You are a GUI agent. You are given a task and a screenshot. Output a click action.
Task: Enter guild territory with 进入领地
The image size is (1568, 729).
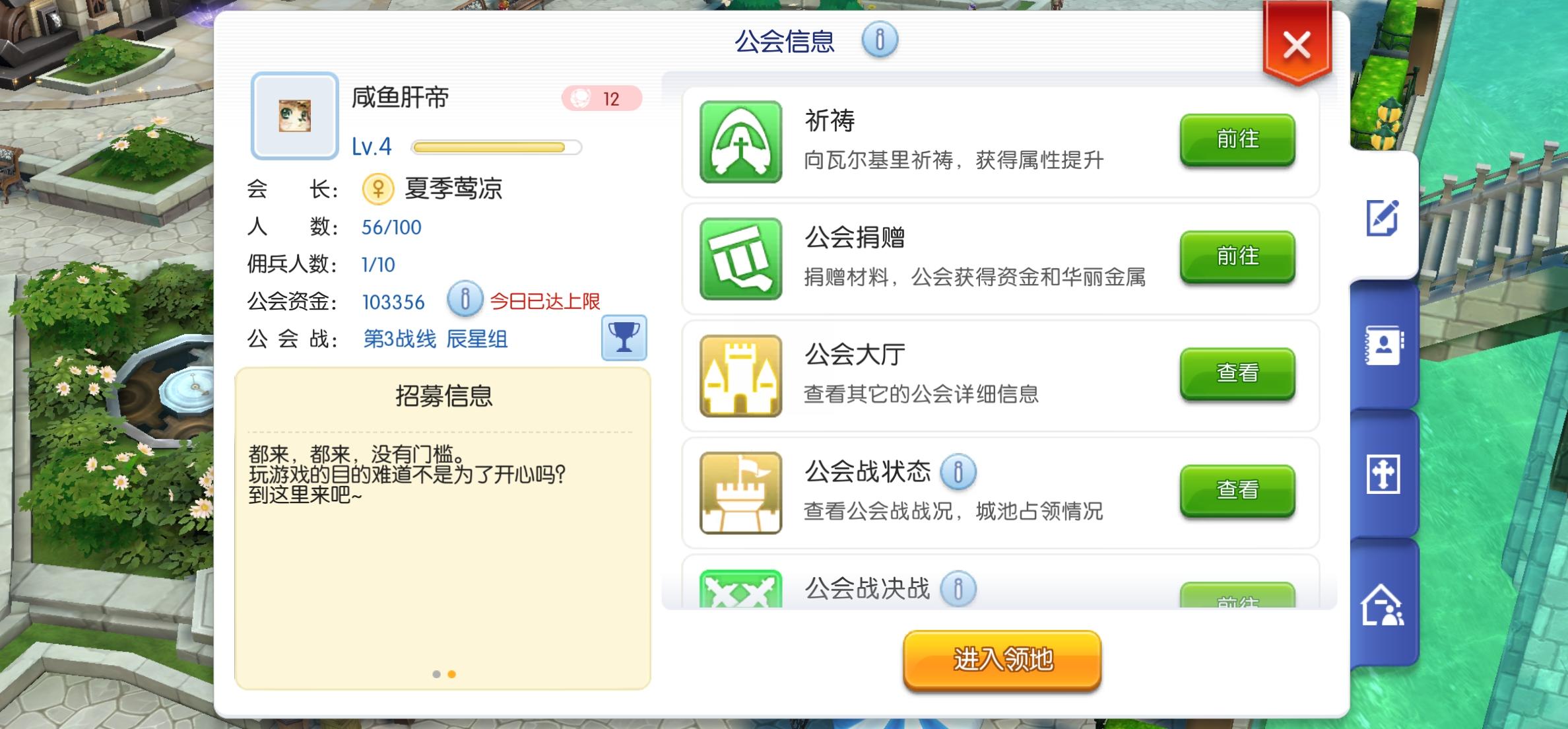click(1002, 660)
